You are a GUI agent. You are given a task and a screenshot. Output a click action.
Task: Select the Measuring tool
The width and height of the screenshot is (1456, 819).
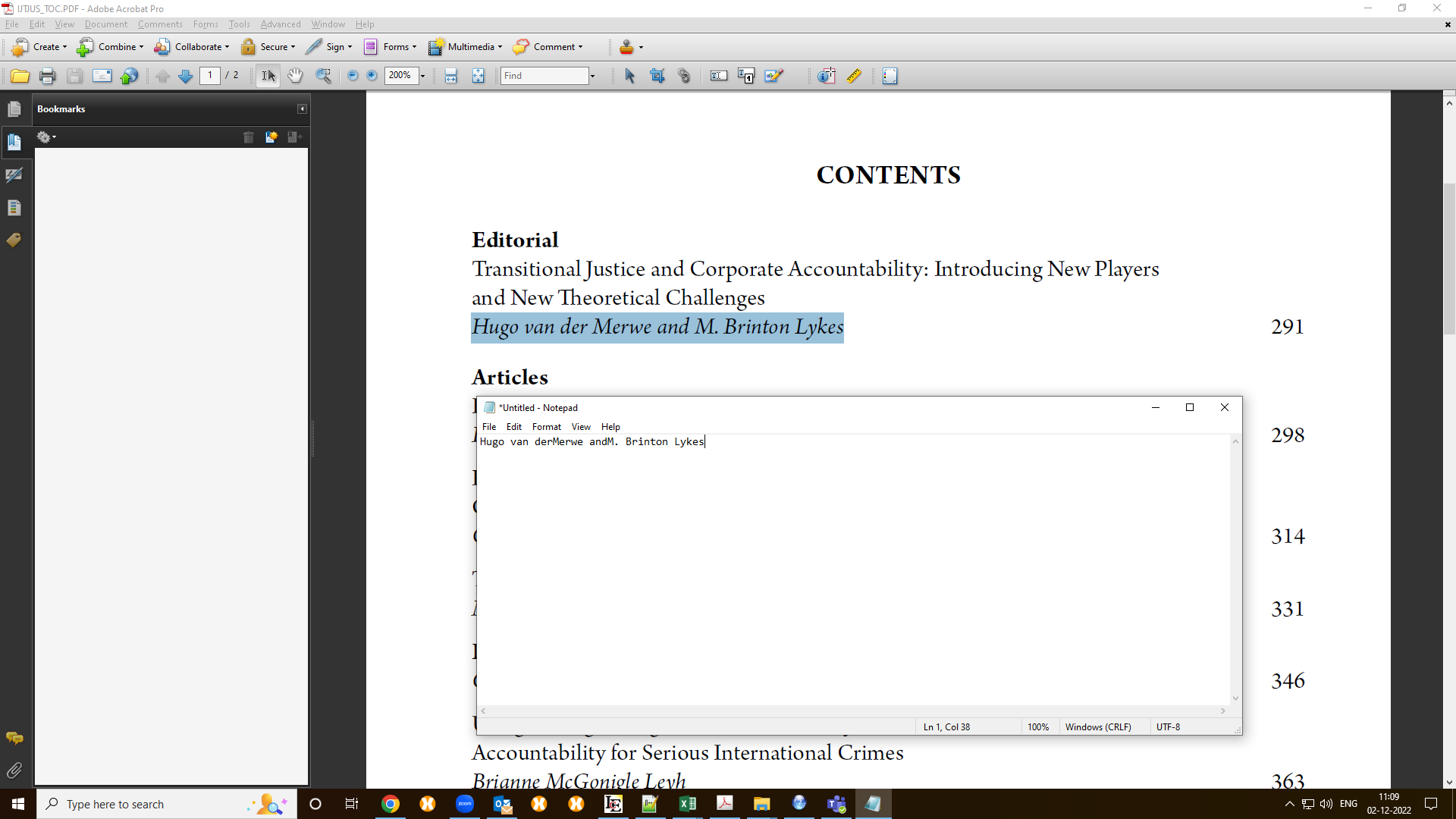coord(854,75)
